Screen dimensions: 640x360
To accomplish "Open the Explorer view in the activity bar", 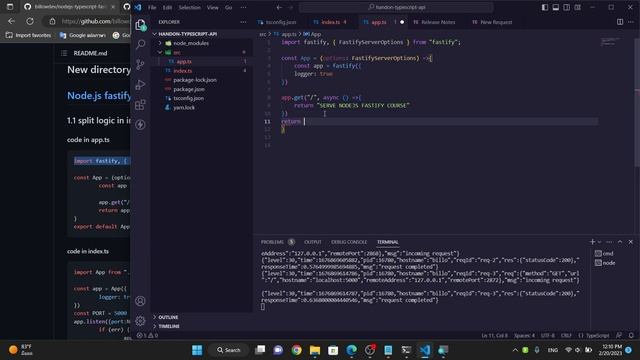I will (141, 25).
